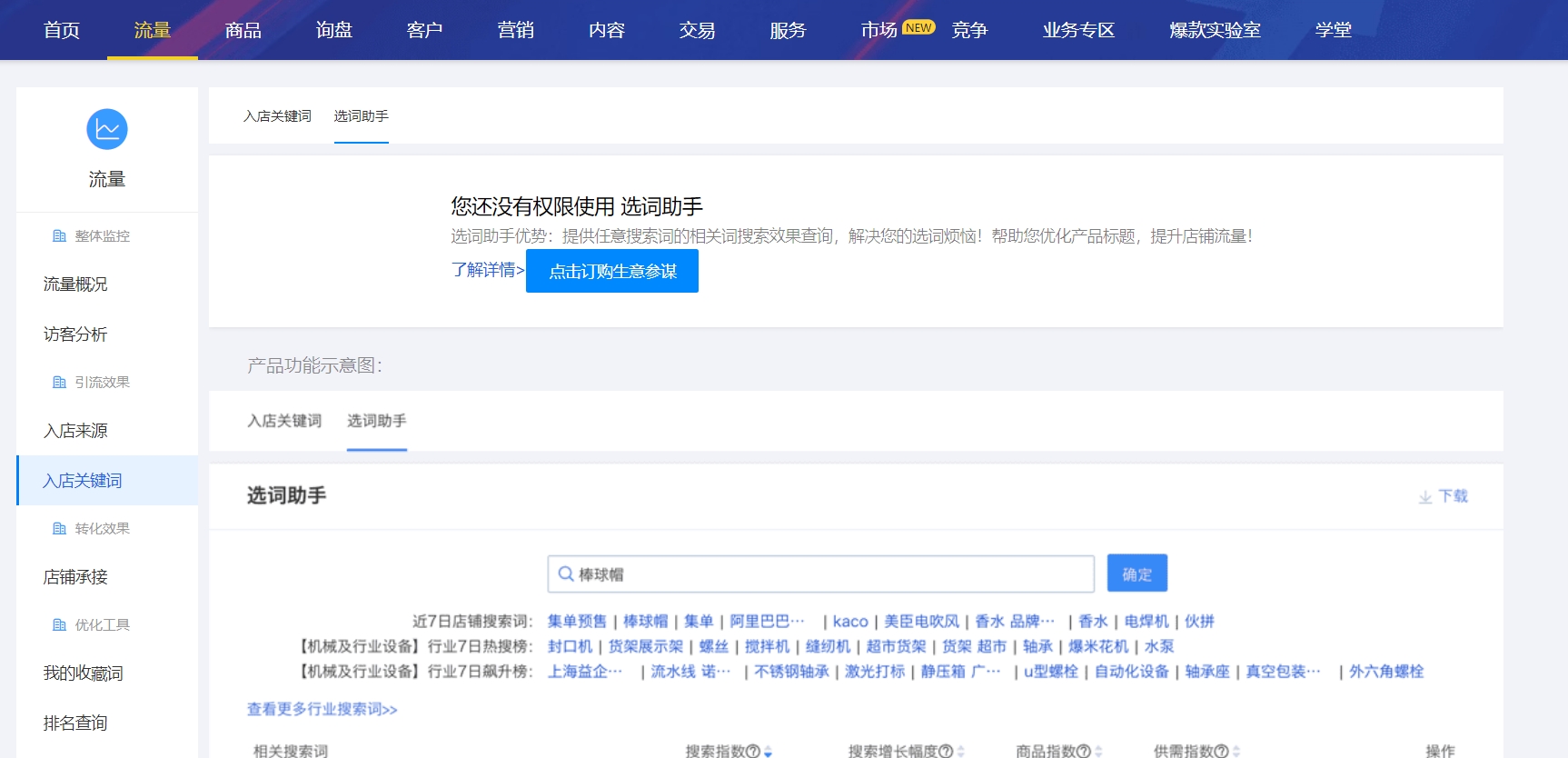Click the 集单预售 search term
Screen dimensions: 1568x758
pyautogui.click(x=577, y=622)
